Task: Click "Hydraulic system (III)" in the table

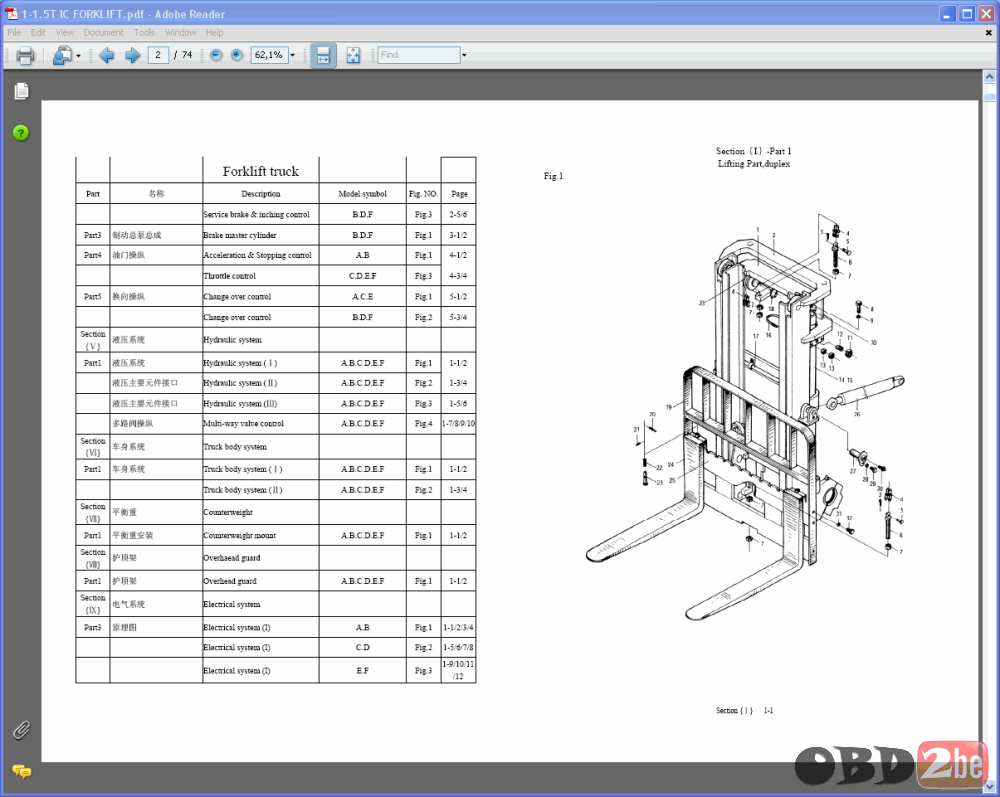Action: click(240, 404)
